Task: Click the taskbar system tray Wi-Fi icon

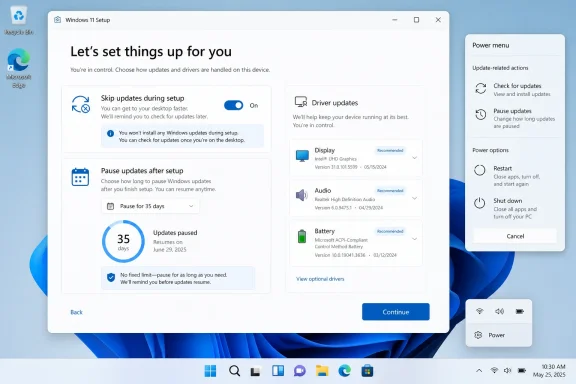Action: tap(494, 370)
